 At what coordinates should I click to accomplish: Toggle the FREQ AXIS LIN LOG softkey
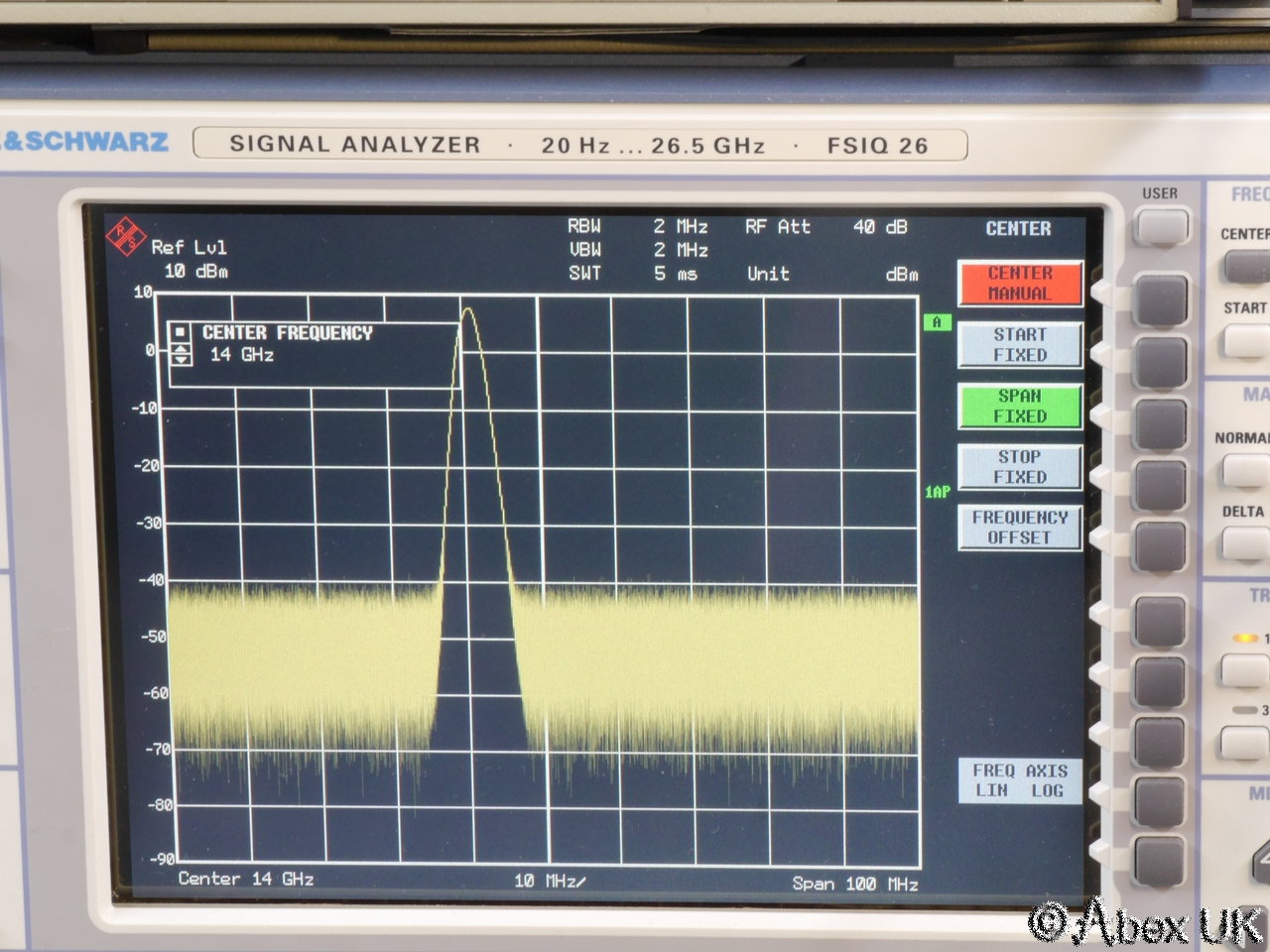pos(1019,780)
